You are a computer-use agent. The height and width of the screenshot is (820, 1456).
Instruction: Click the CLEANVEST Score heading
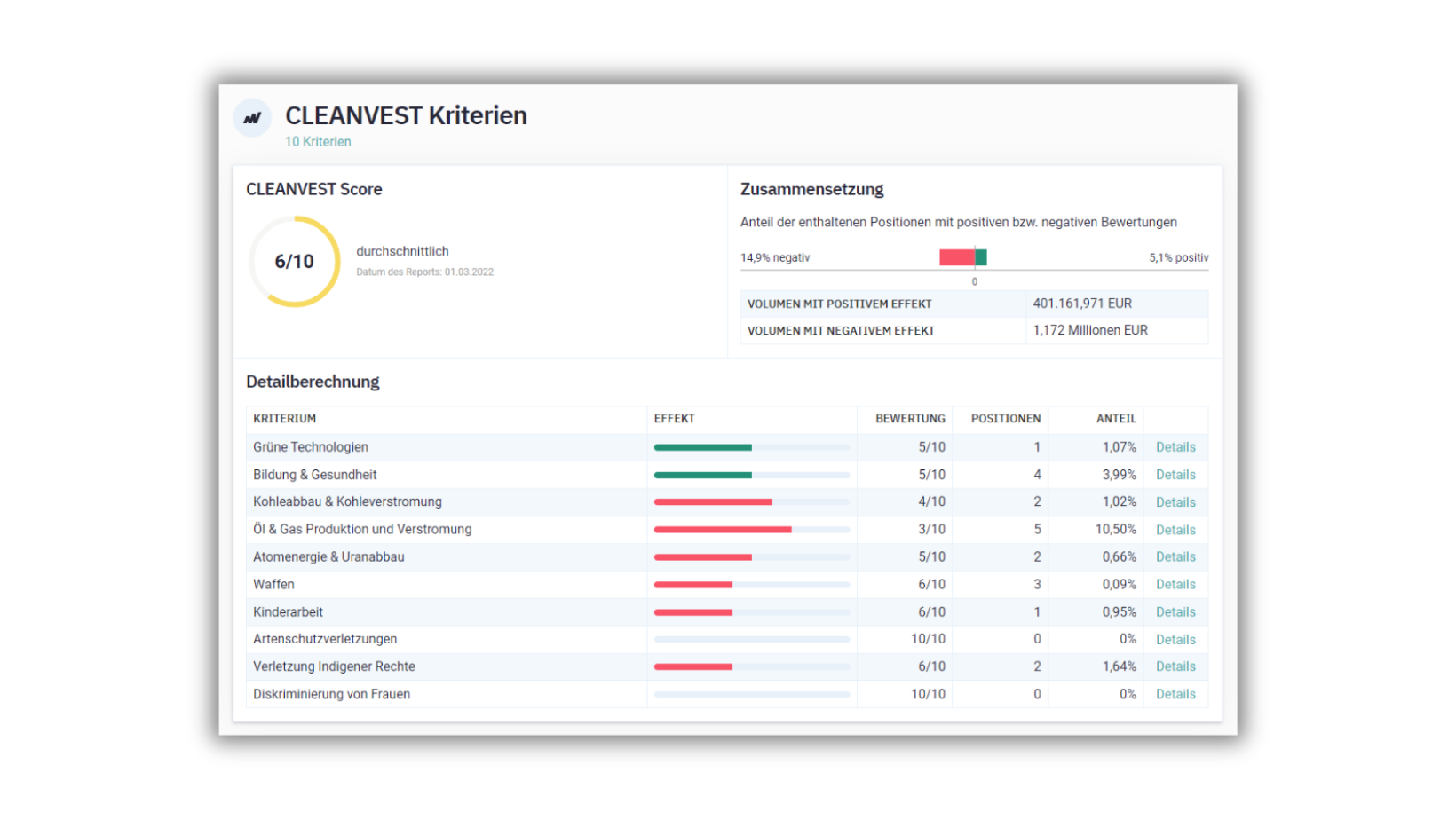314,190
